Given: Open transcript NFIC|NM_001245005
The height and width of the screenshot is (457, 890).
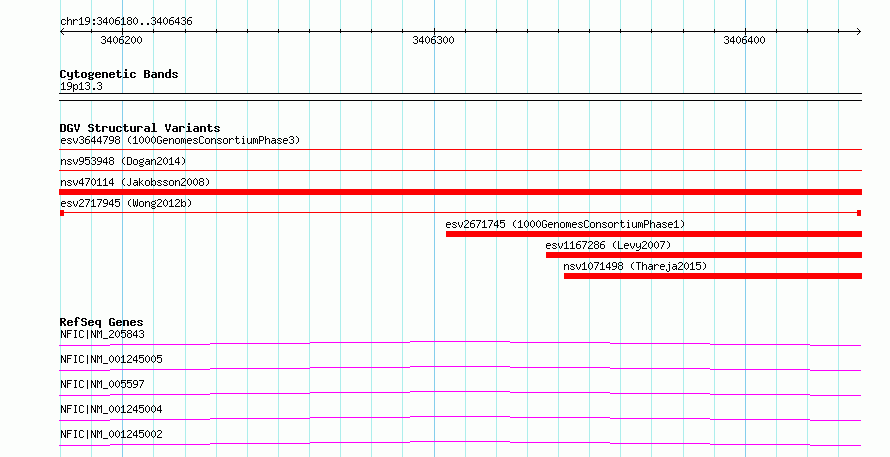Looking at the screenshot, I should click(x=111, y=359).
